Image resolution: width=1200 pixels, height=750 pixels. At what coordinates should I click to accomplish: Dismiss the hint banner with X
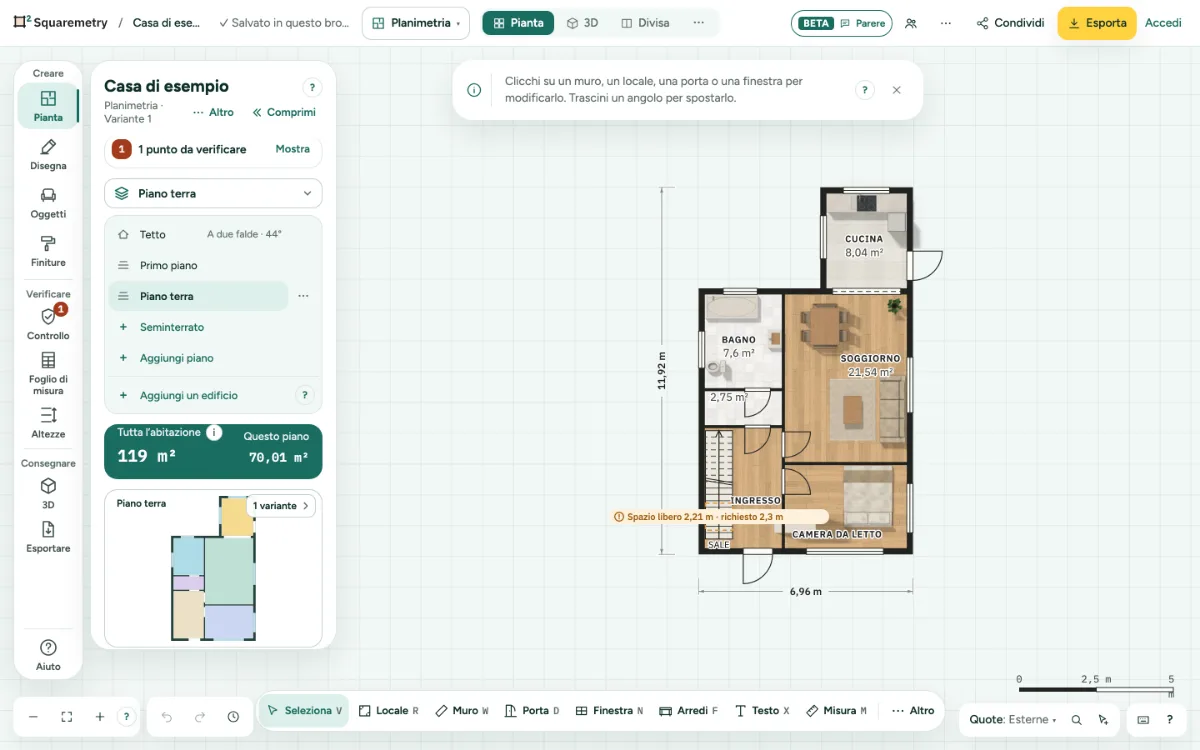(x=896, y=90)
